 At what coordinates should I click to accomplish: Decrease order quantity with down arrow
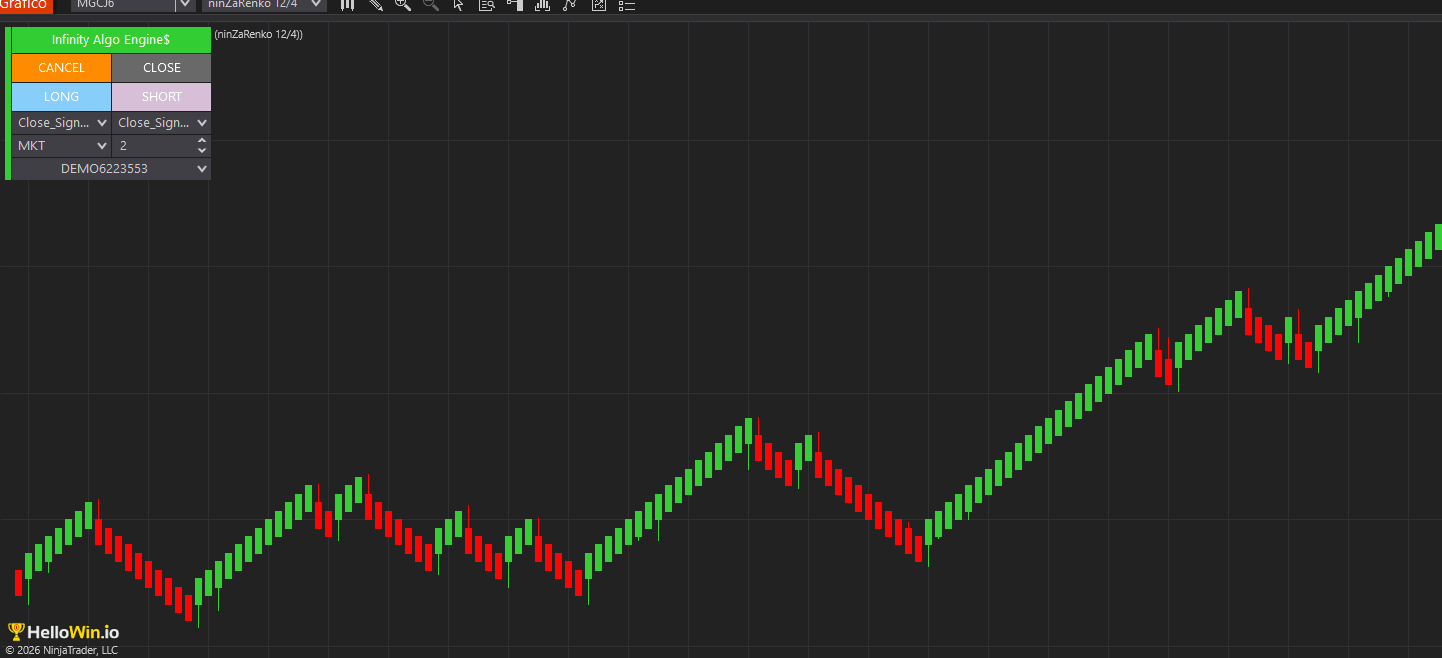point(202,151)
